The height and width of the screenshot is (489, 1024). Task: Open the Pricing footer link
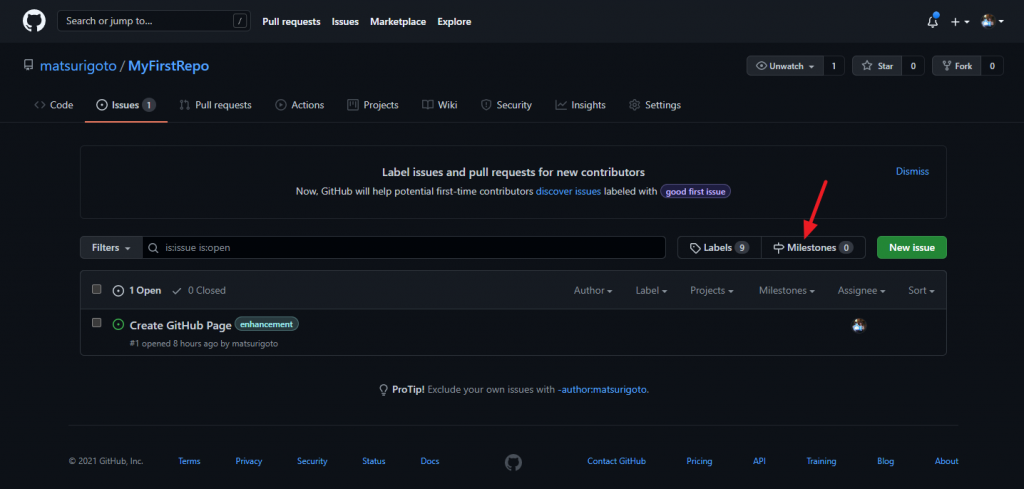[699, 461]
